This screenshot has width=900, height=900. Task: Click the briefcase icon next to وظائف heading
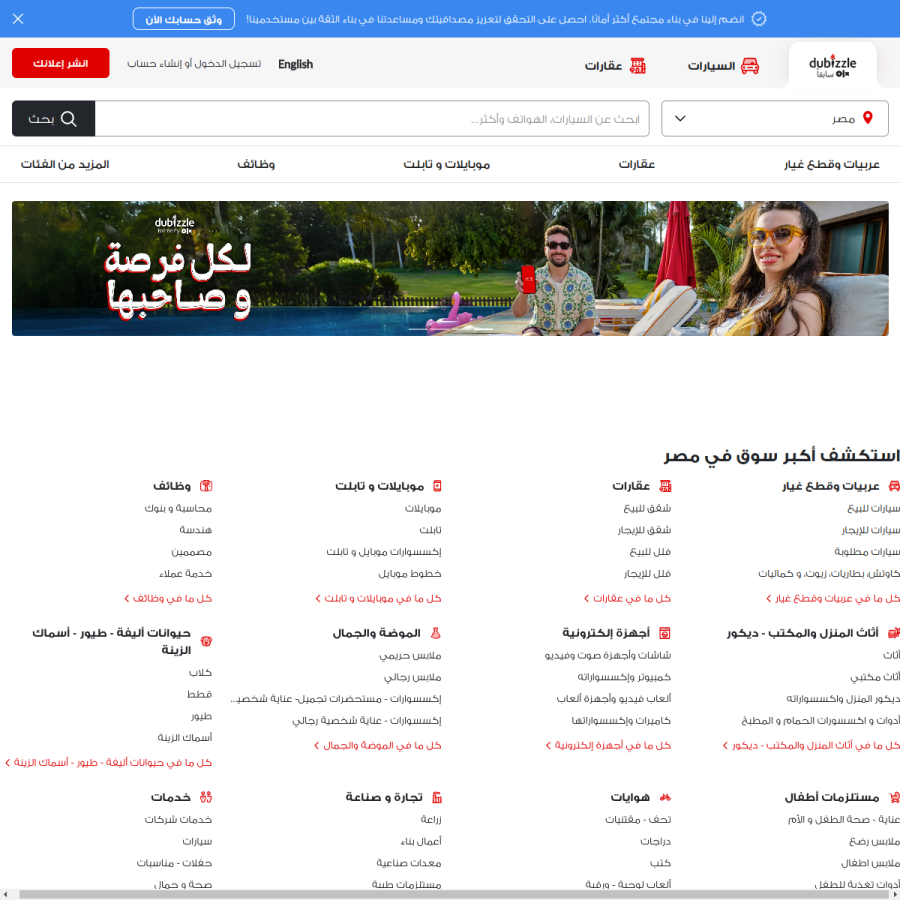coord(206,486)
